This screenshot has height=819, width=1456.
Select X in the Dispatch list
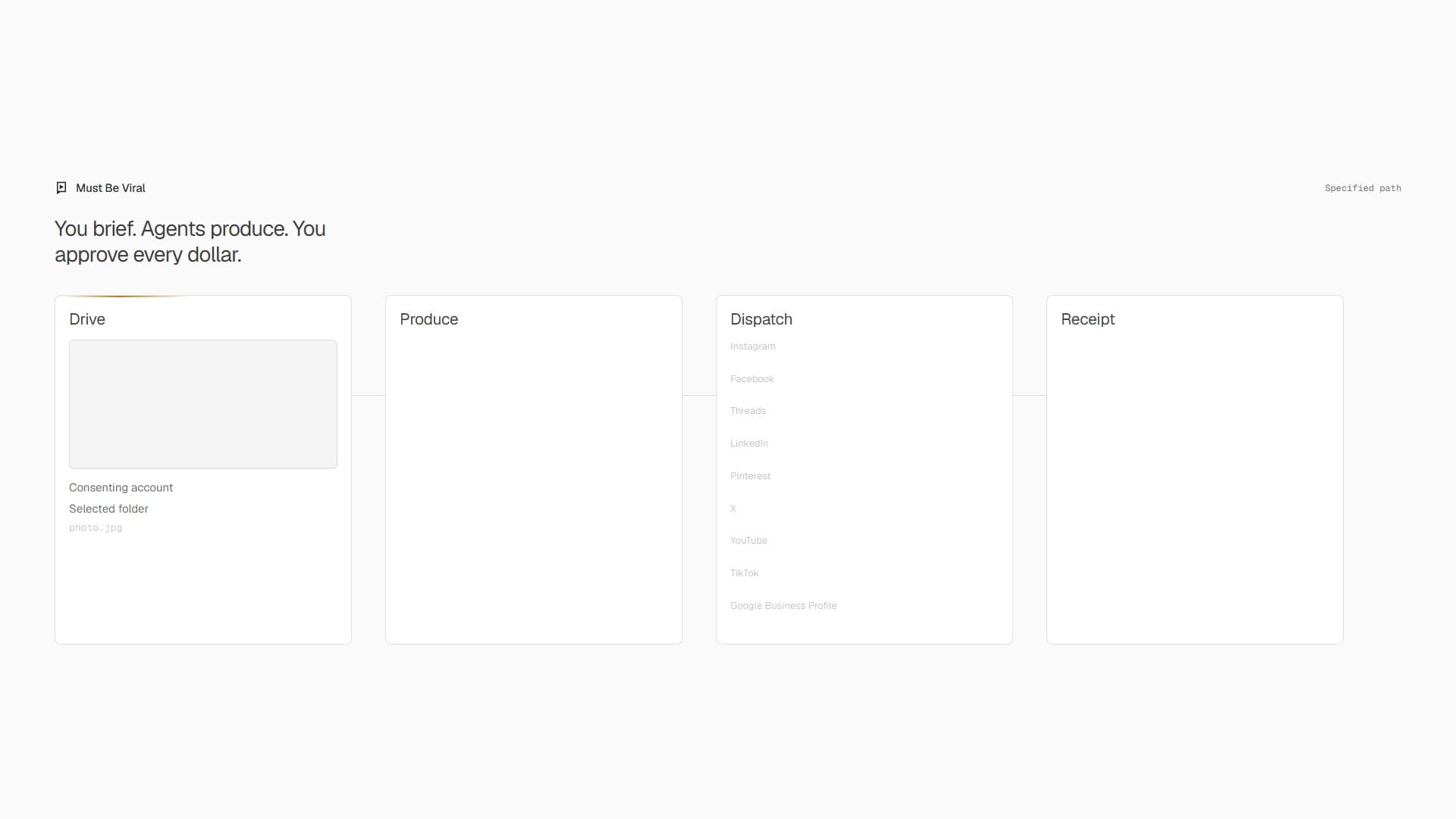tap(733, 509)
